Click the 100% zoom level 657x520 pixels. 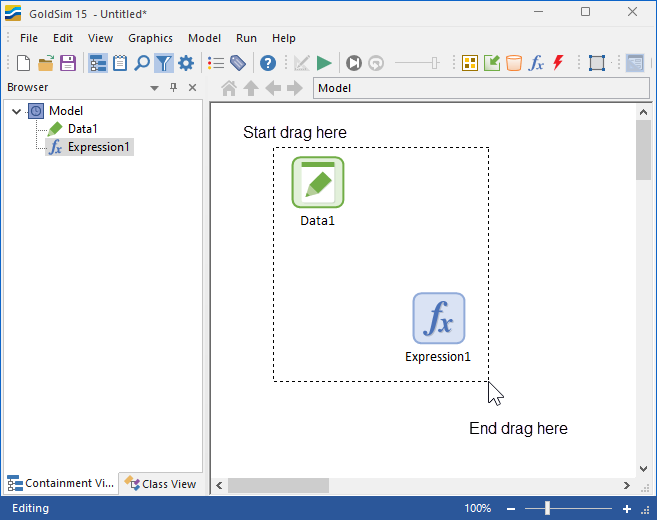point(477,508)
